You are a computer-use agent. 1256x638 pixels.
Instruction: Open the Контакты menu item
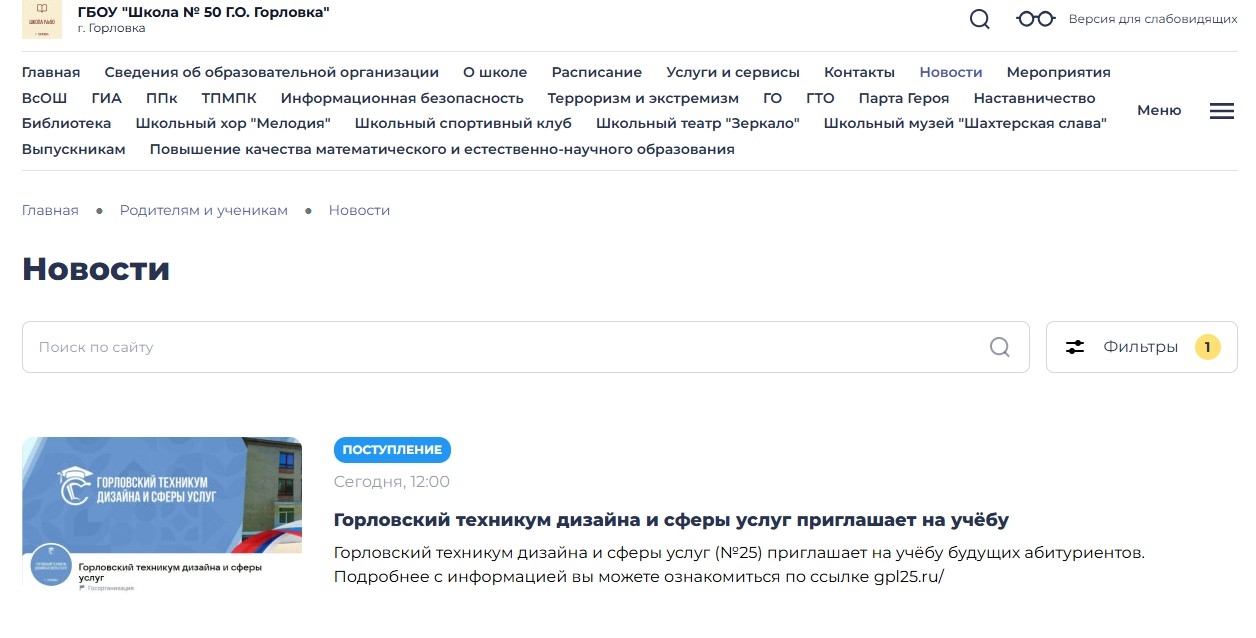(x=859, y=72)
